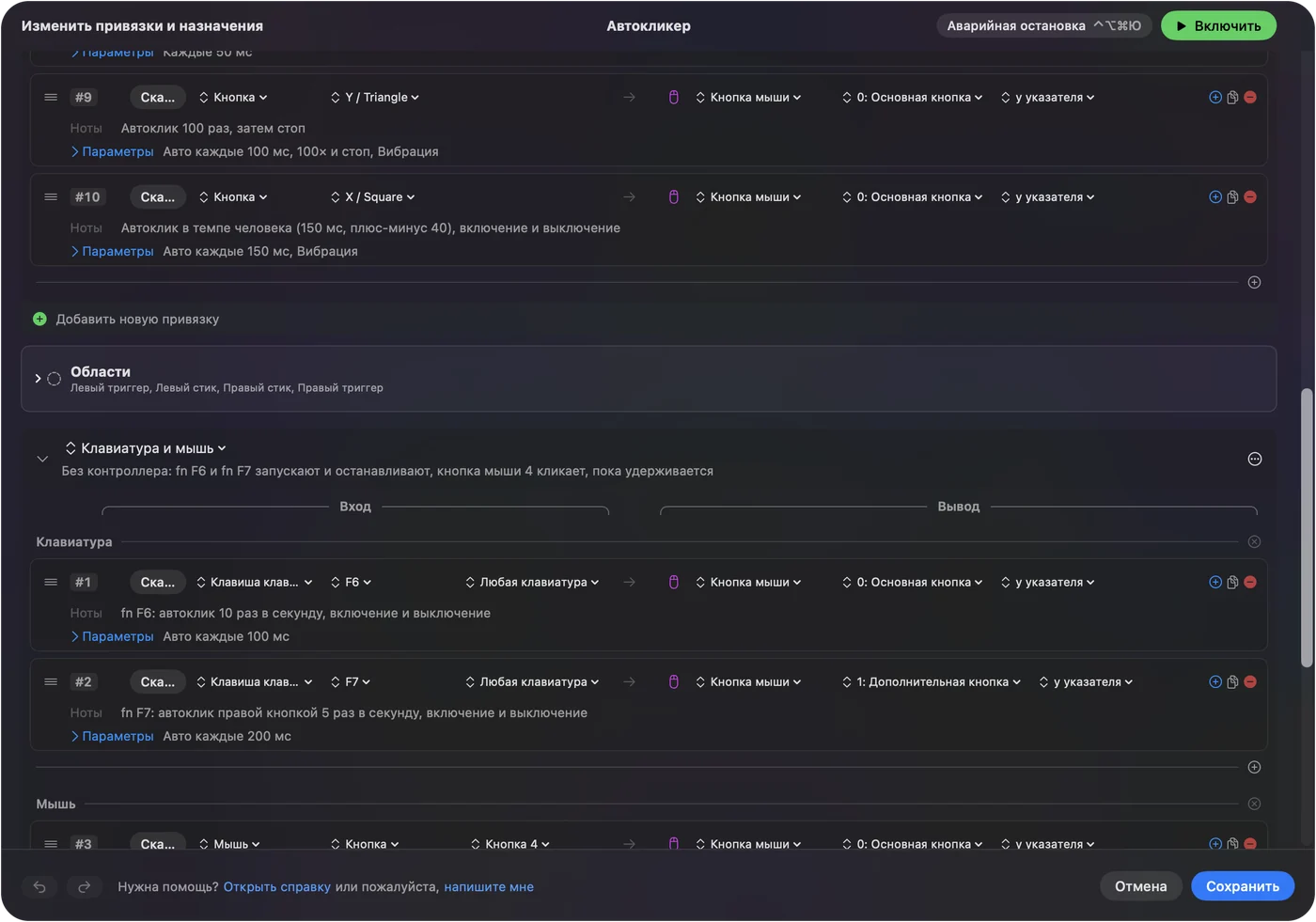Click the Ска... pill in row #10
Screen dimensions: 1316x922
point(158,197)
